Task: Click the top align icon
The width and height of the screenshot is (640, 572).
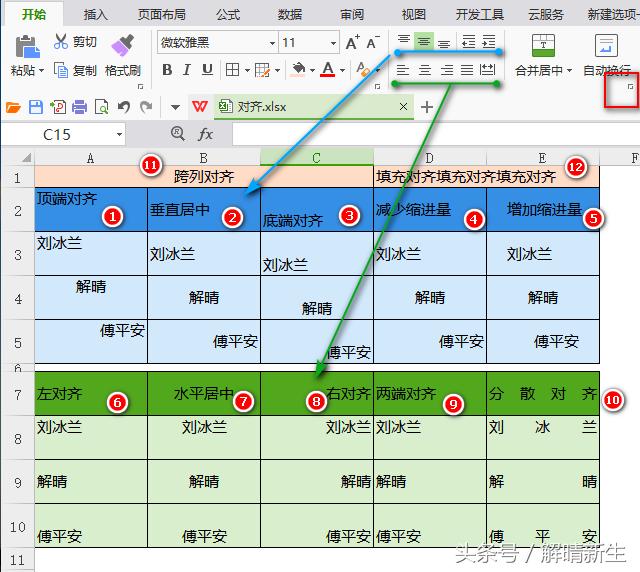Action: pos(404,40)
